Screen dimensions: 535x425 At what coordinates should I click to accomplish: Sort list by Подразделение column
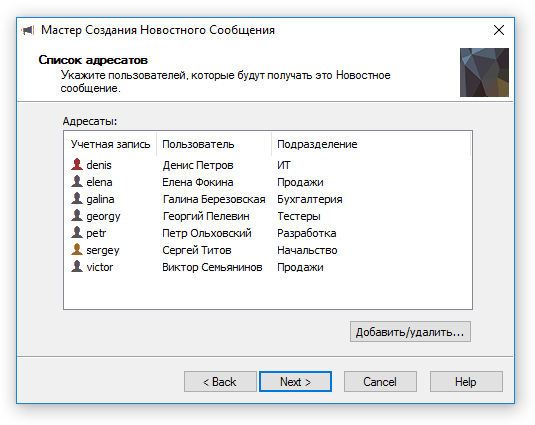coord(371,144)
